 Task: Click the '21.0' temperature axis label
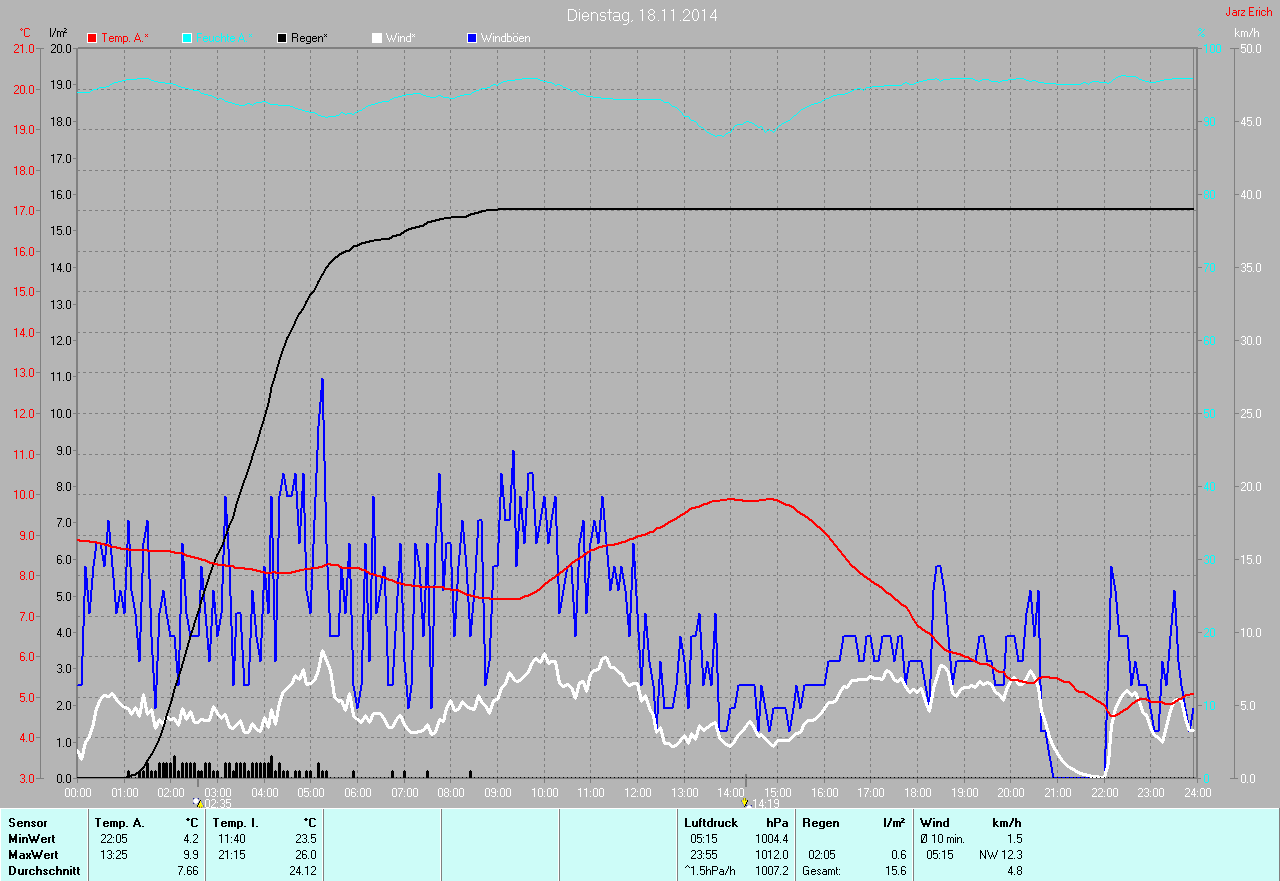tap(22, 48)
